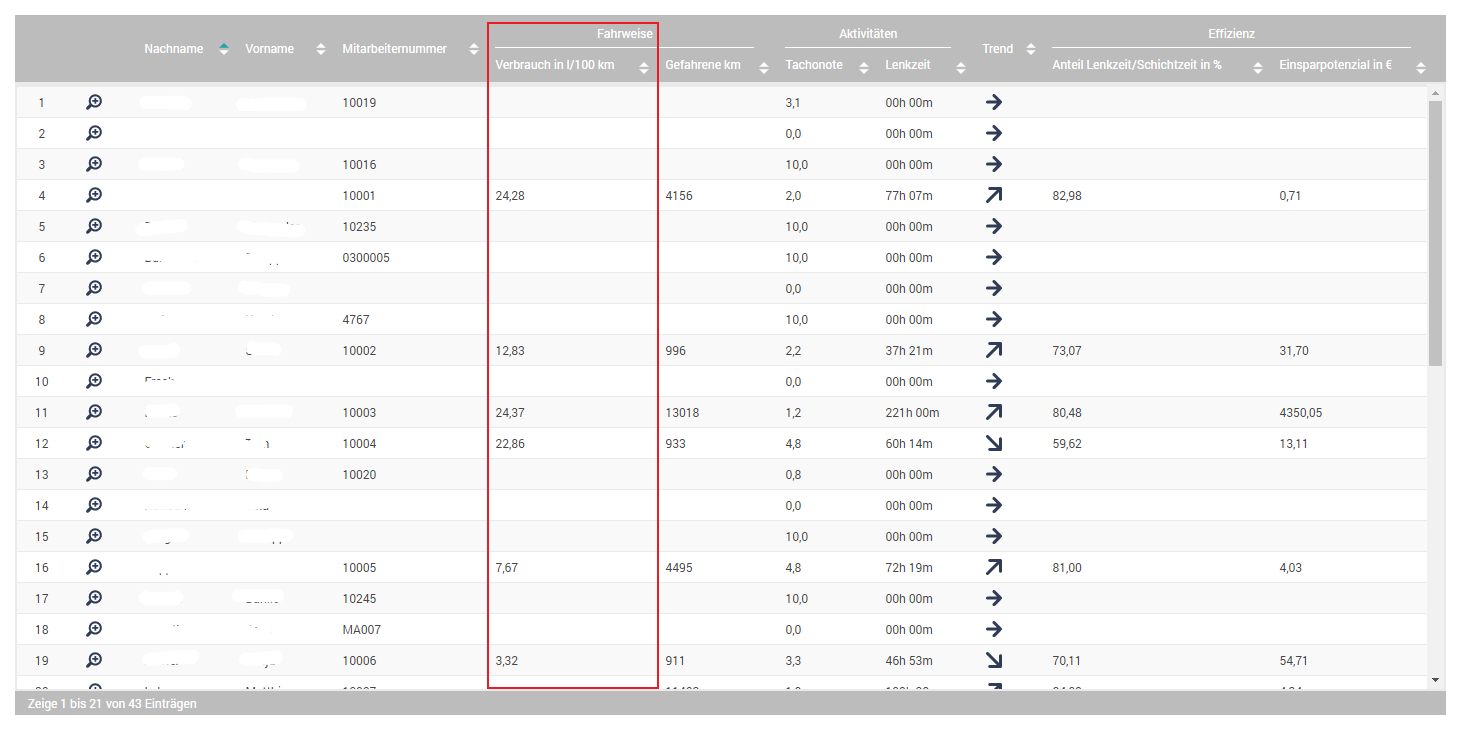
Task: Click the scrollbar down arrow
Action: point(1435,680)
